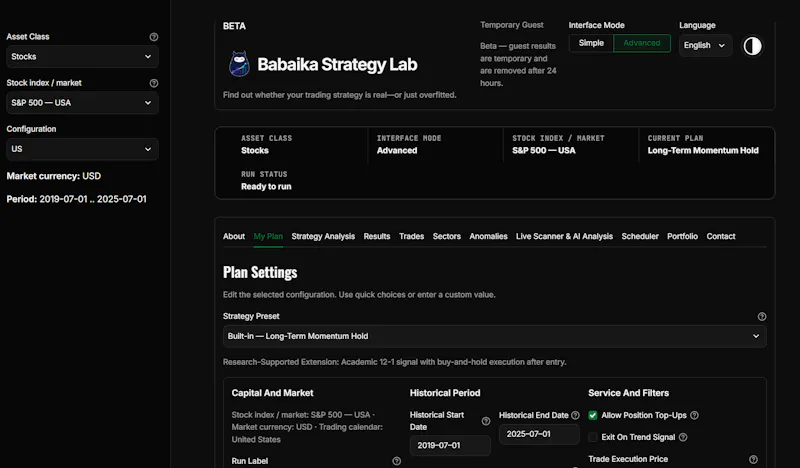Open help icon next to Stock index / market

tap(154, 83)
